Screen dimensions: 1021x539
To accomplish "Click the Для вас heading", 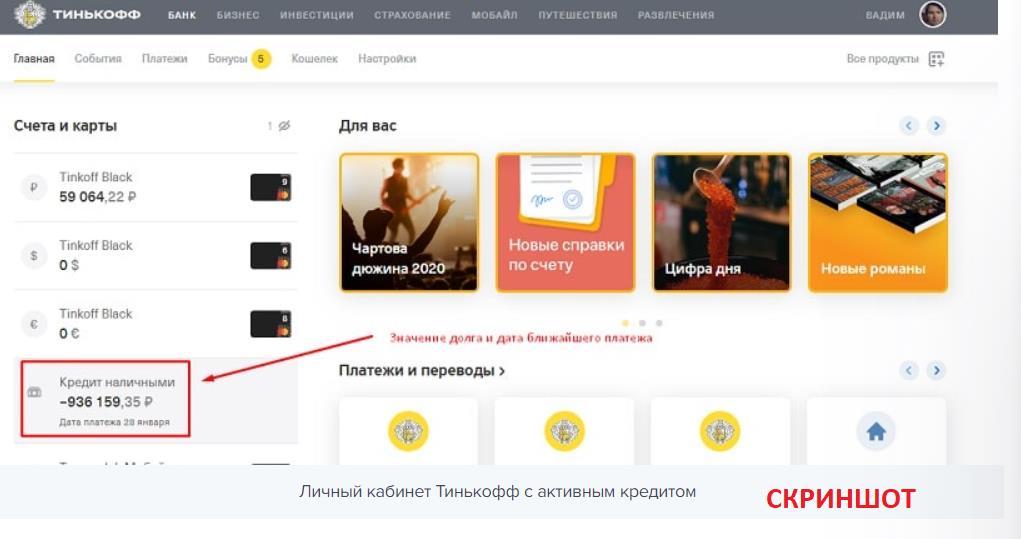I will pyautogui.click(x=367, y=126).
